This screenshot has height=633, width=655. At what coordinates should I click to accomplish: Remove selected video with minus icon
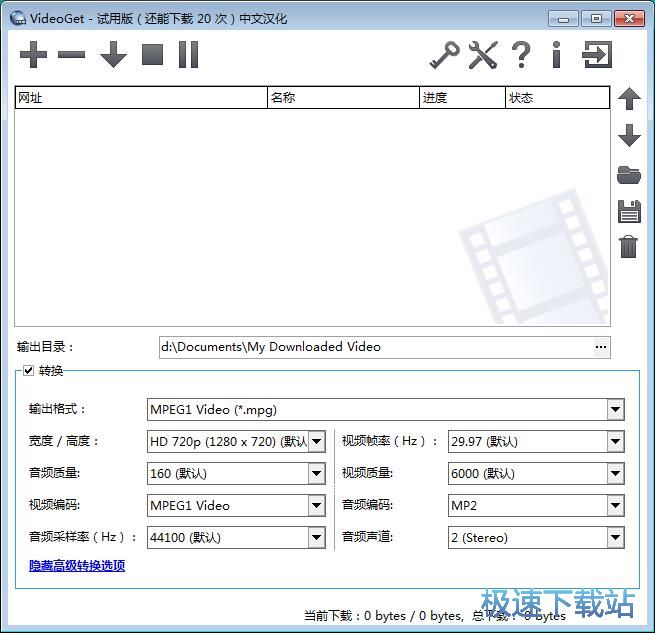pos(71,54)
